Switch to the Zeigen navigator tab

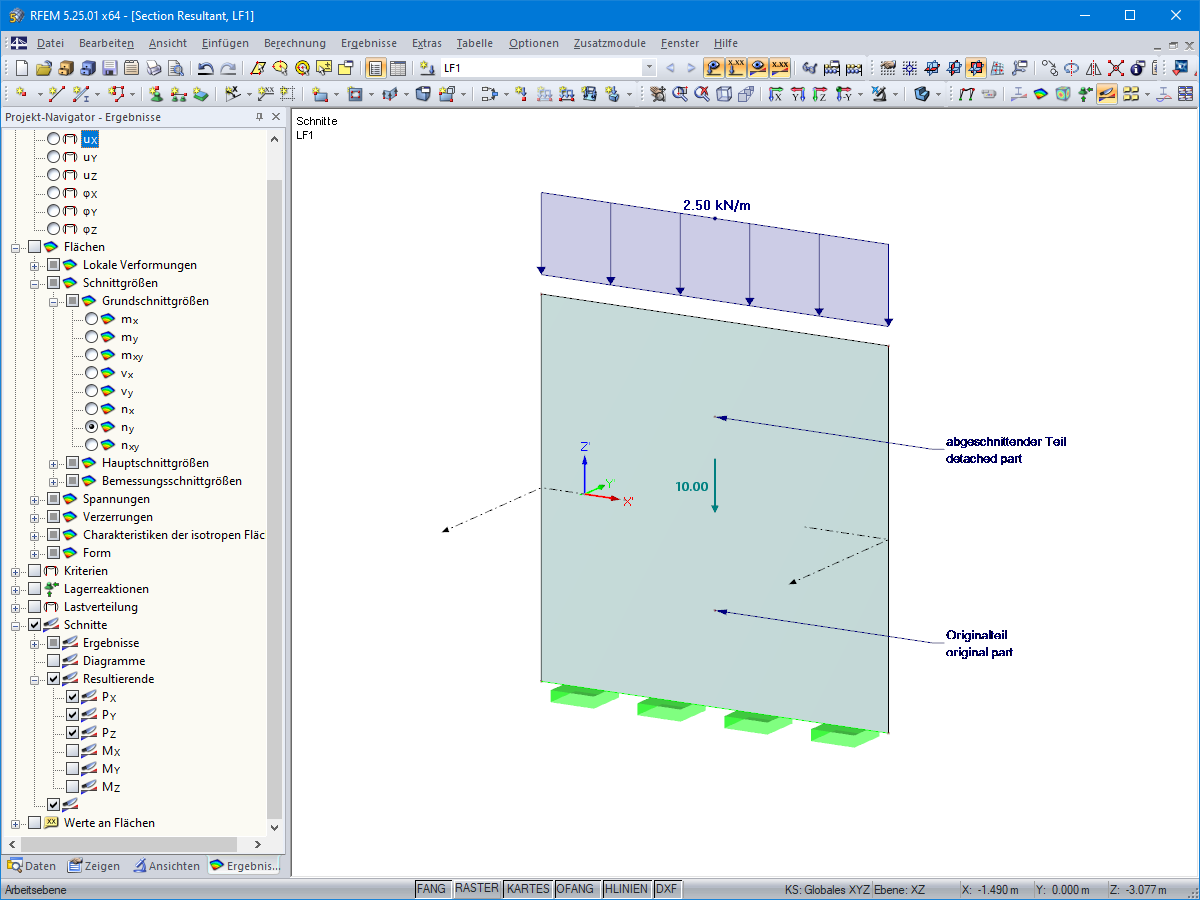pos(94,866)
